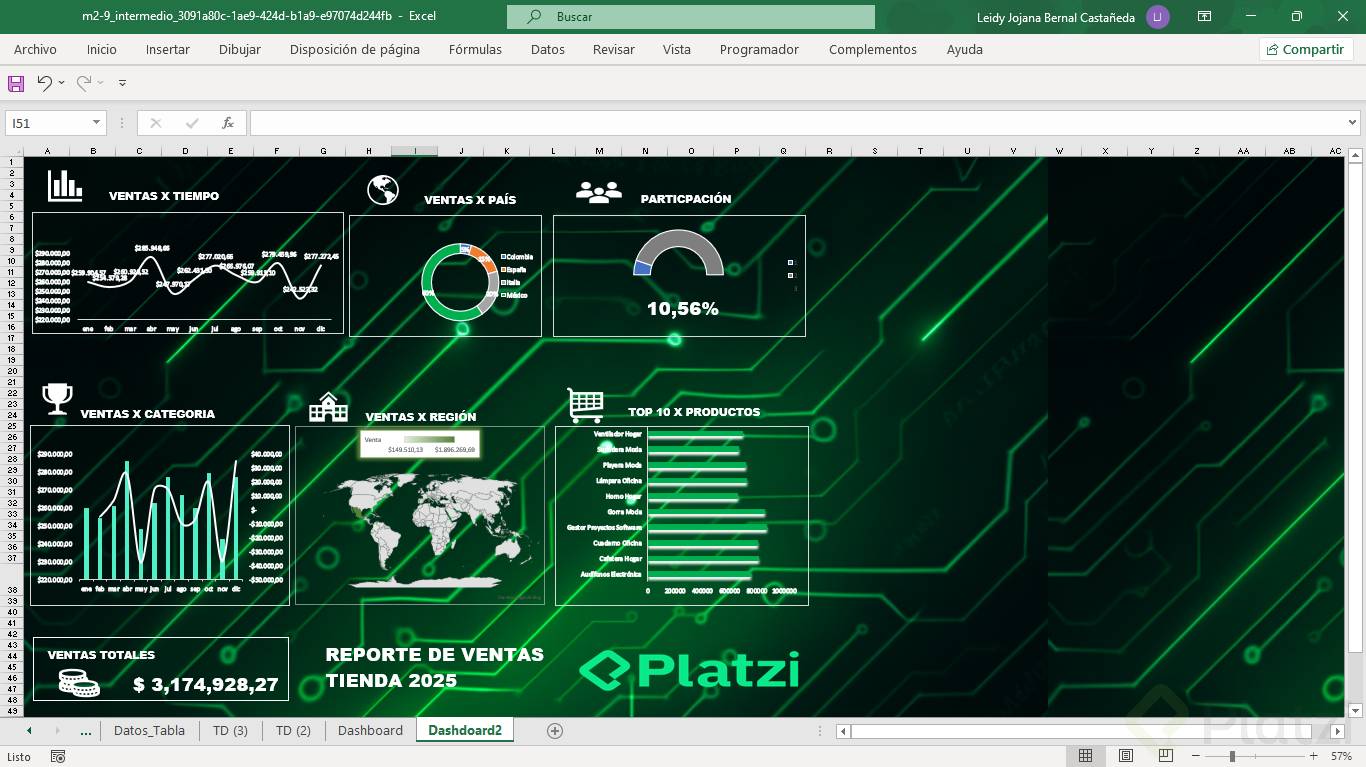Image resolution: width=1366 pixels, height=767 pixels.
Task: Click the bar chart icon beside Ventas x Tiempo
Action: click(65, 185)
